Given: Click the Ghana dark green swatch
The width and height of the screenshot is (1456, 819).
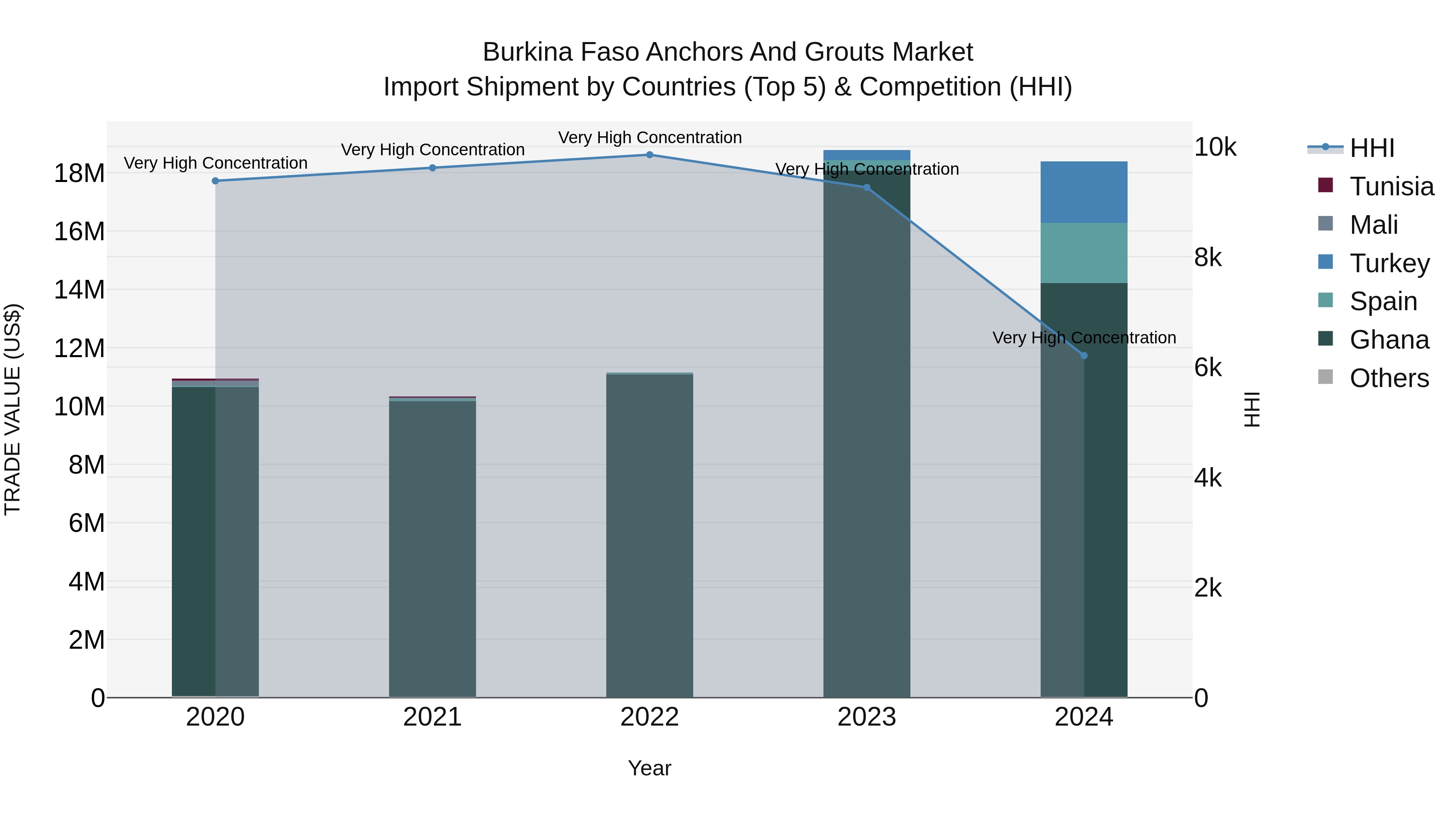Looking at the screenshot, I should 1325,339.
